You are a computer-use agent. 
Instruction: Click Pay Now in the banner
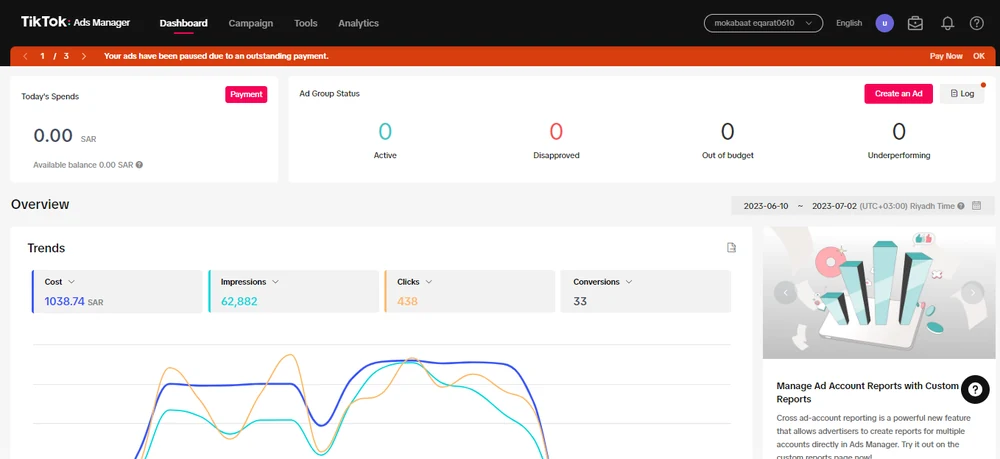pyautogui.click(x=946, y=56)
